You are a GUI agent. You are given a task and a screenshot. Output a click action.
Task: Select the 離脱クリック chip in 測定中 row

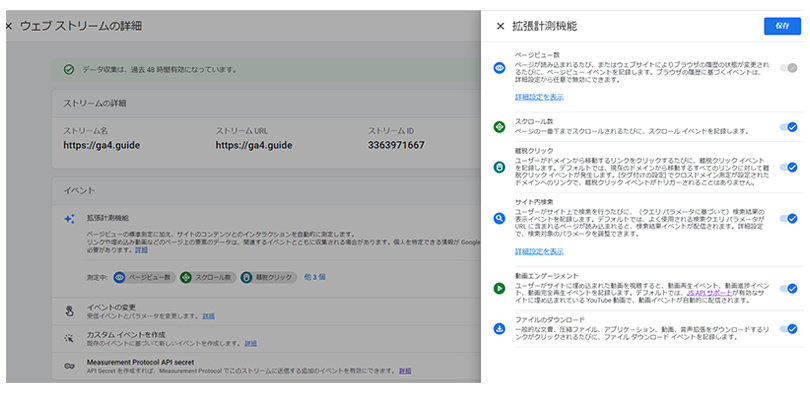[269, 277]
